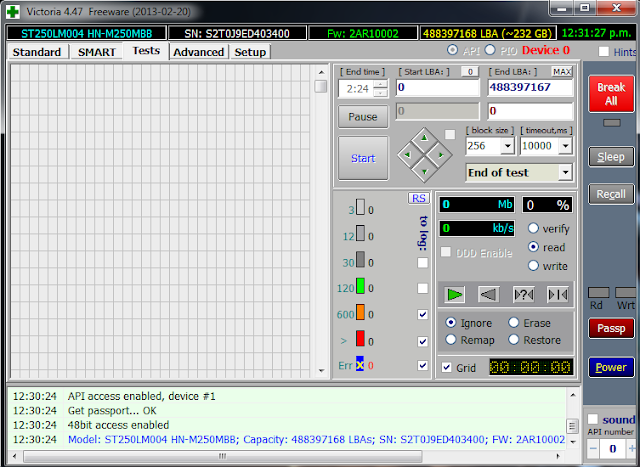640x467 pixels.
Task: Click the butterfly seek |>|<| button
Action: coord(558,294)
